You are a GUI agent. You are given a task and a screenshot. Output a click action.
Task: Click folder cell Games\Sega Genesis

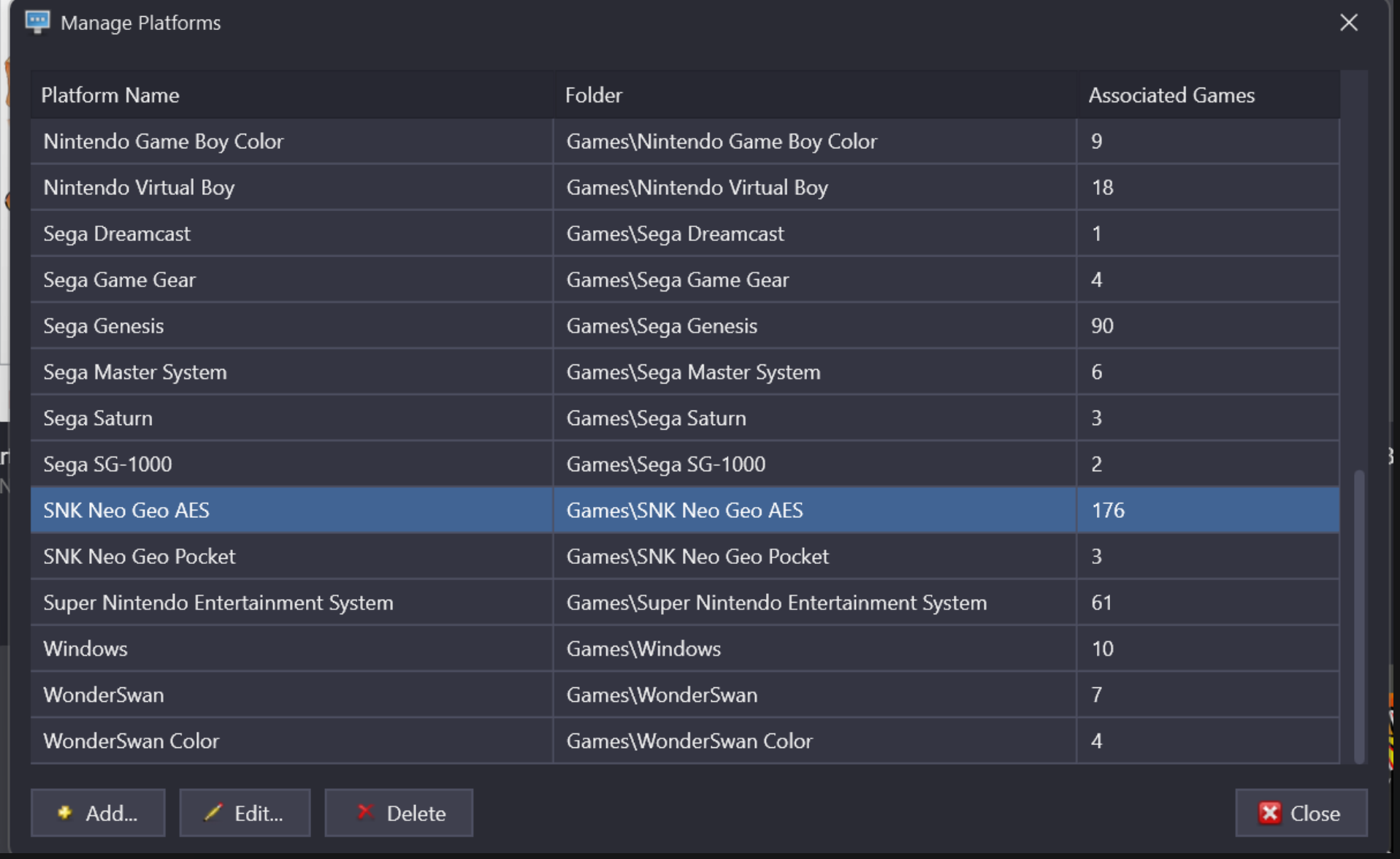click(815, 325)
